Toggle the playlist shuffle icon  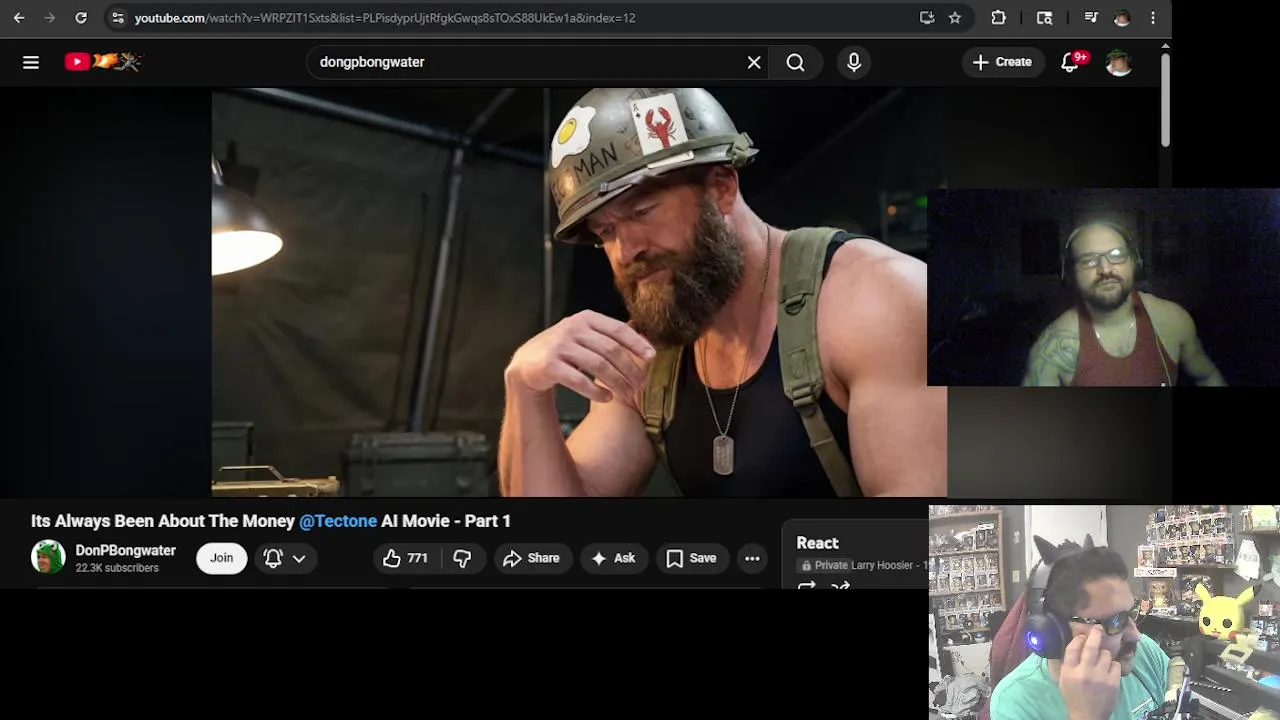pyautogui.click(x=840, y=585)
